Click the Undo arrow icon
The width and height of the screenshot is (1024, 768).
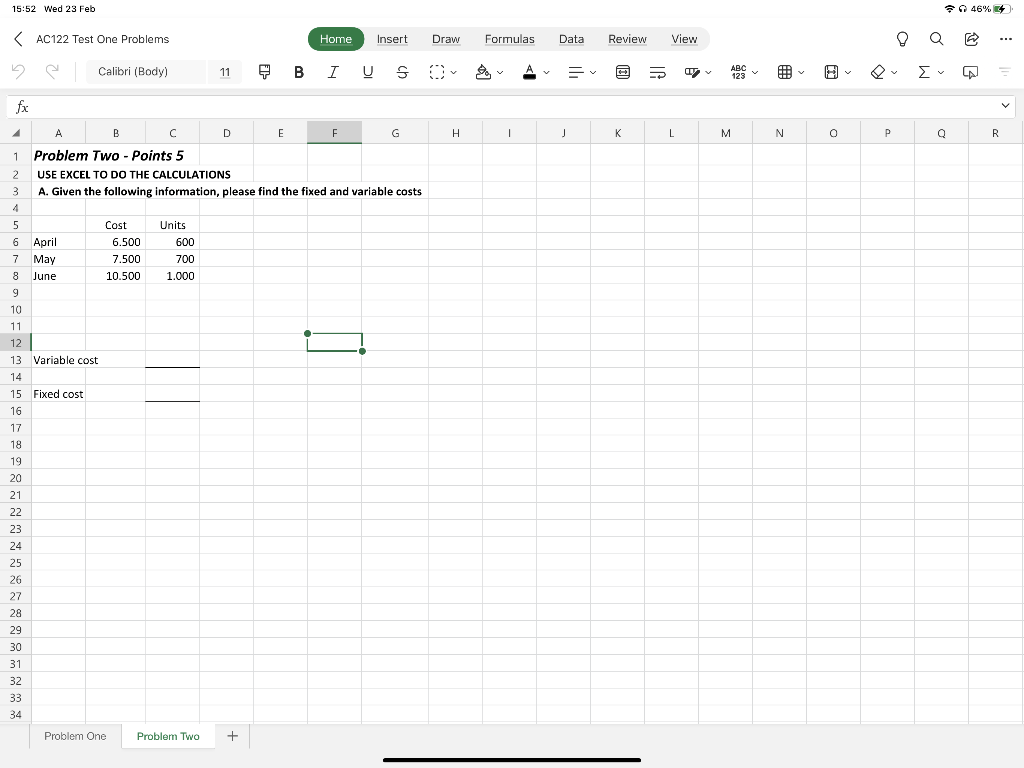pyautogui.click(x=18, y=72)
